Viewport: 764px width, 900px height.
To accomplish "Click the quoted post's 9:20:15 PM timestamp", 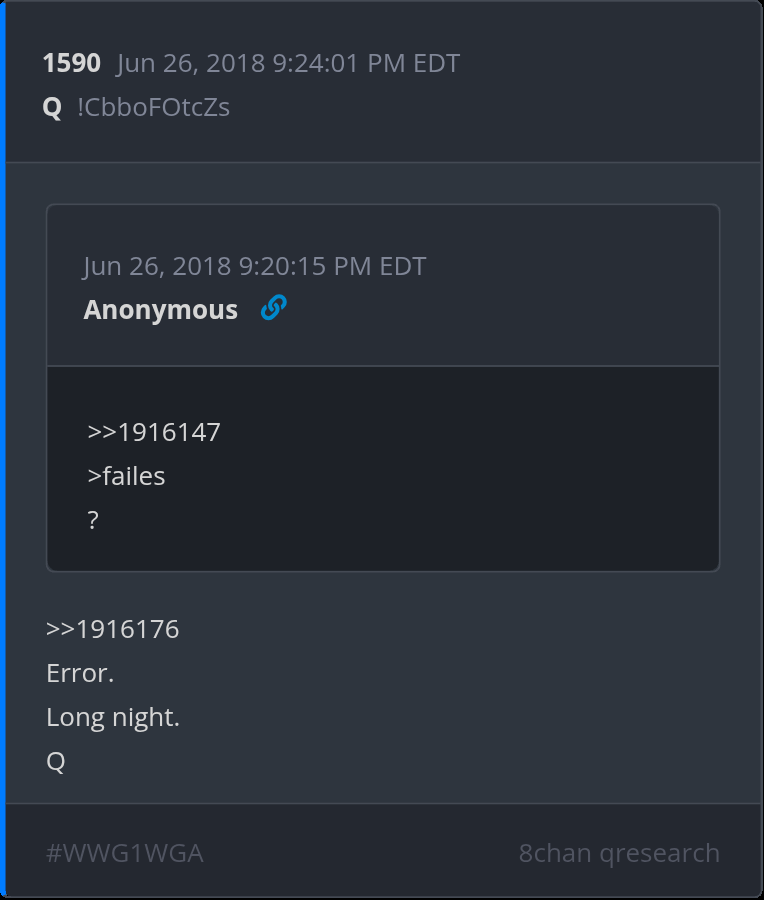I will (x=332, y=266).
